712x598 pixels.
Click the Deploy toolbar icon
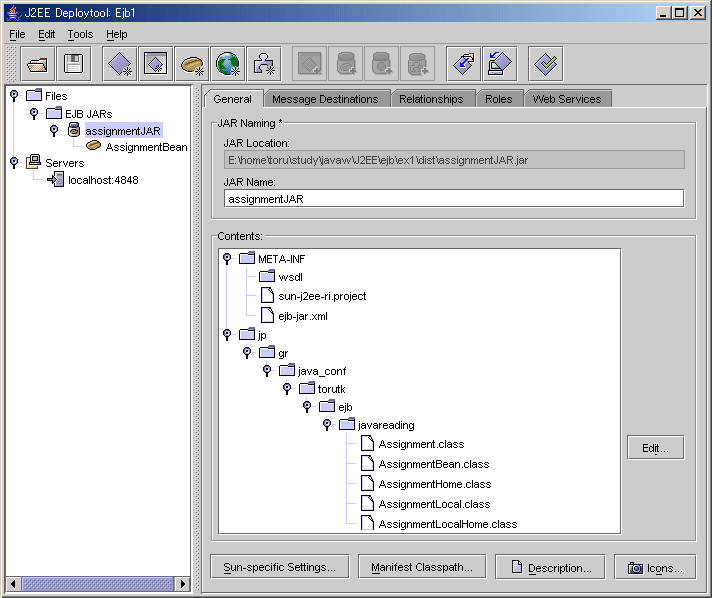tap(464, 64)
